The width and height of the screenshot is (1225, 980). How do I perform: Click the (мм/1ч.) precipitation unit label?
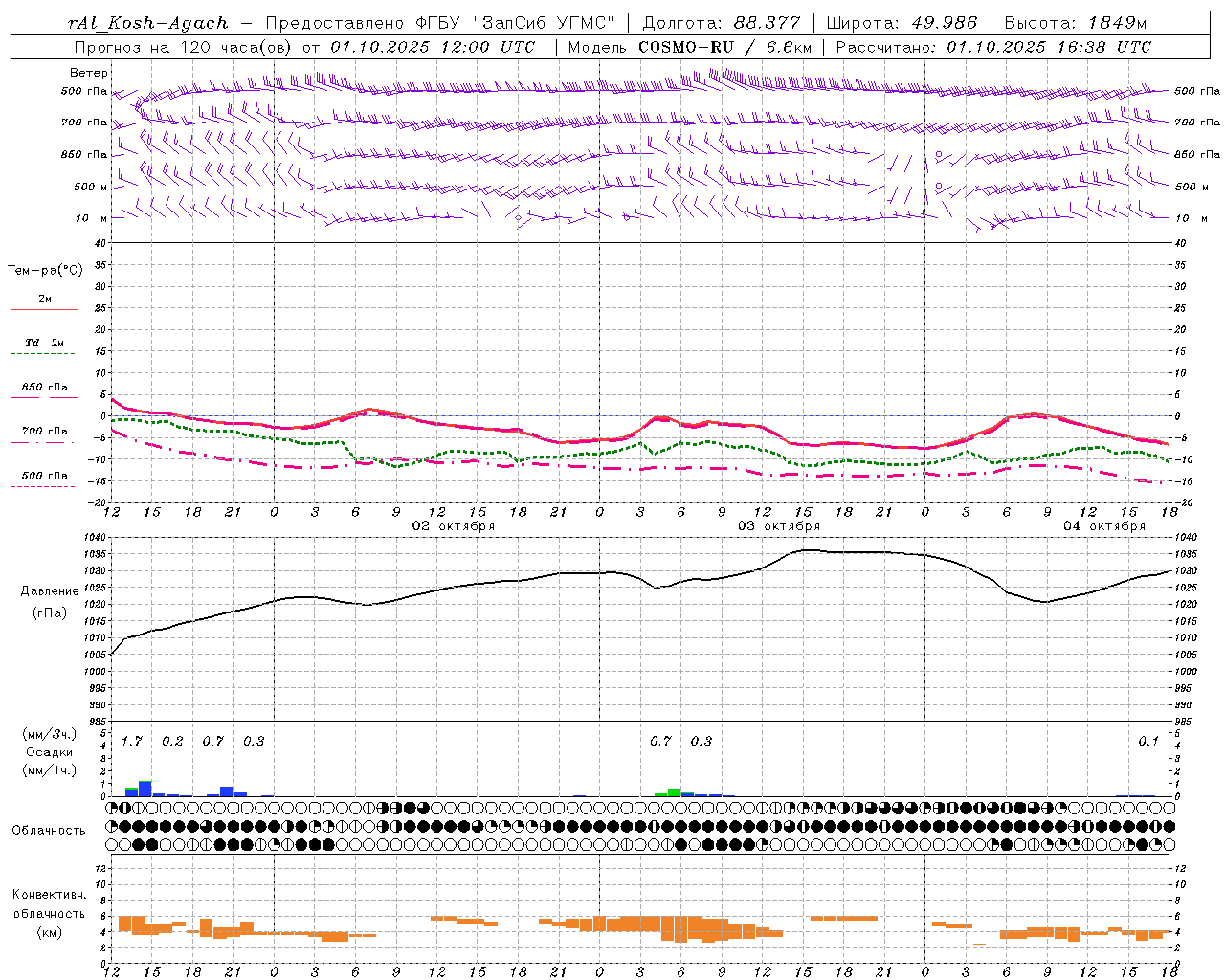[50, 770]
